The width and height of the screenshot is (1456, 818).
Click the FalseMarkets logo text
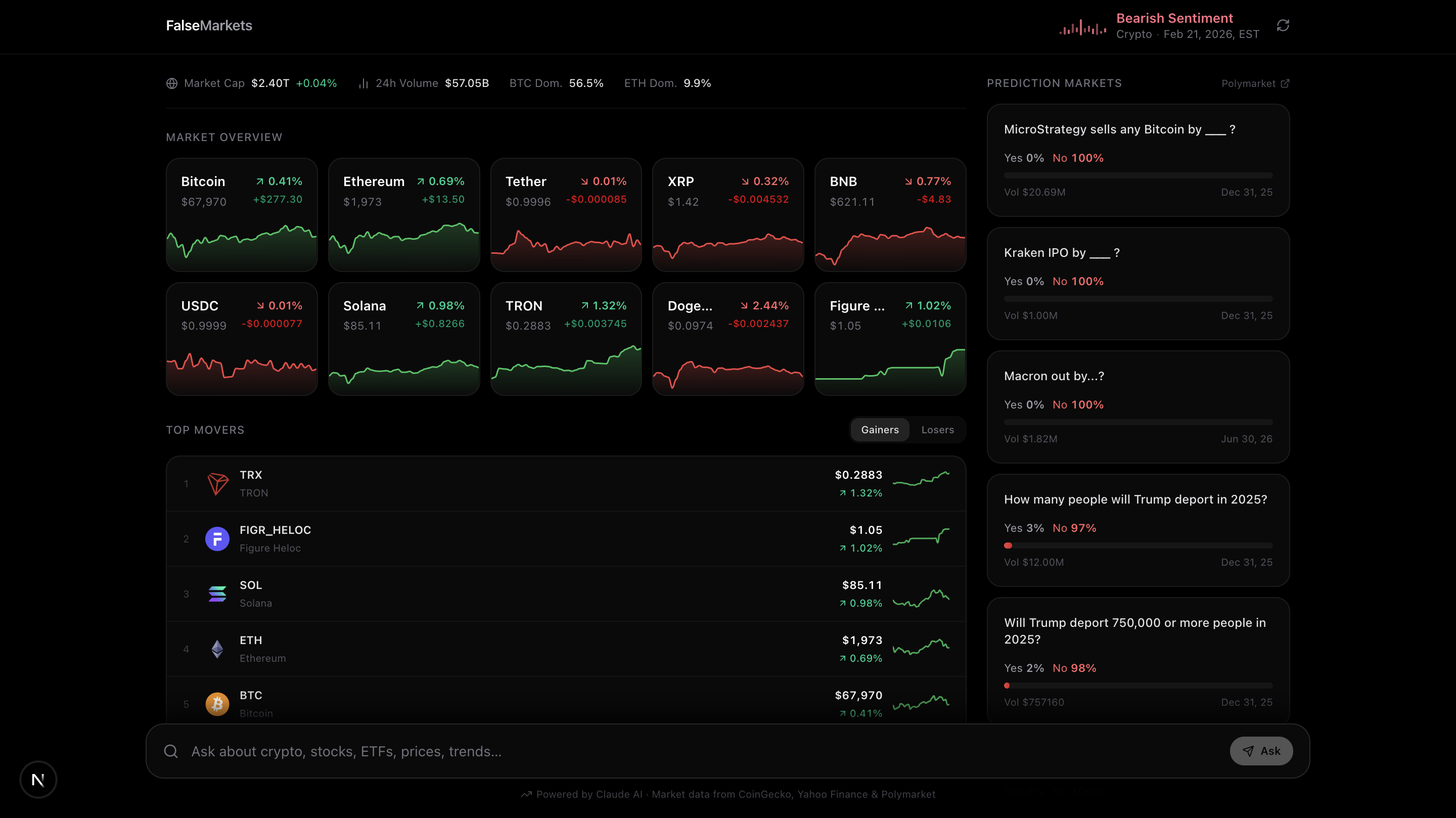click(209, 25)
